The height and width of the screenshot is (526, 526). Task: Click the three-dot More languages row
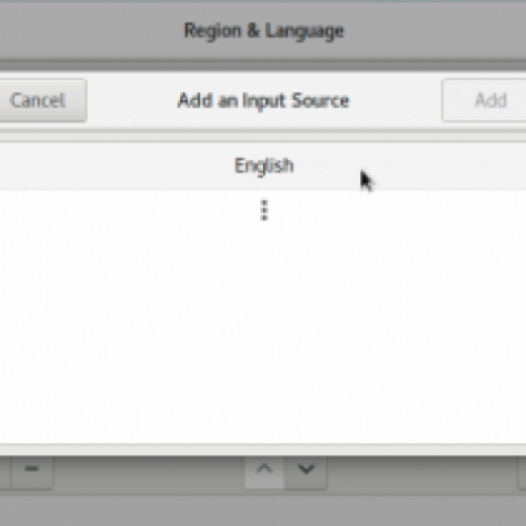pos(263,210)
